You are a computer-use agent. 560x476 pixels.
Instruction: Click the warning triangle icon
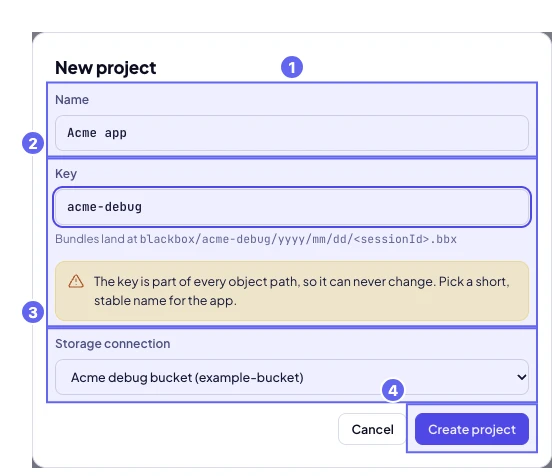[x=76, y=281]
